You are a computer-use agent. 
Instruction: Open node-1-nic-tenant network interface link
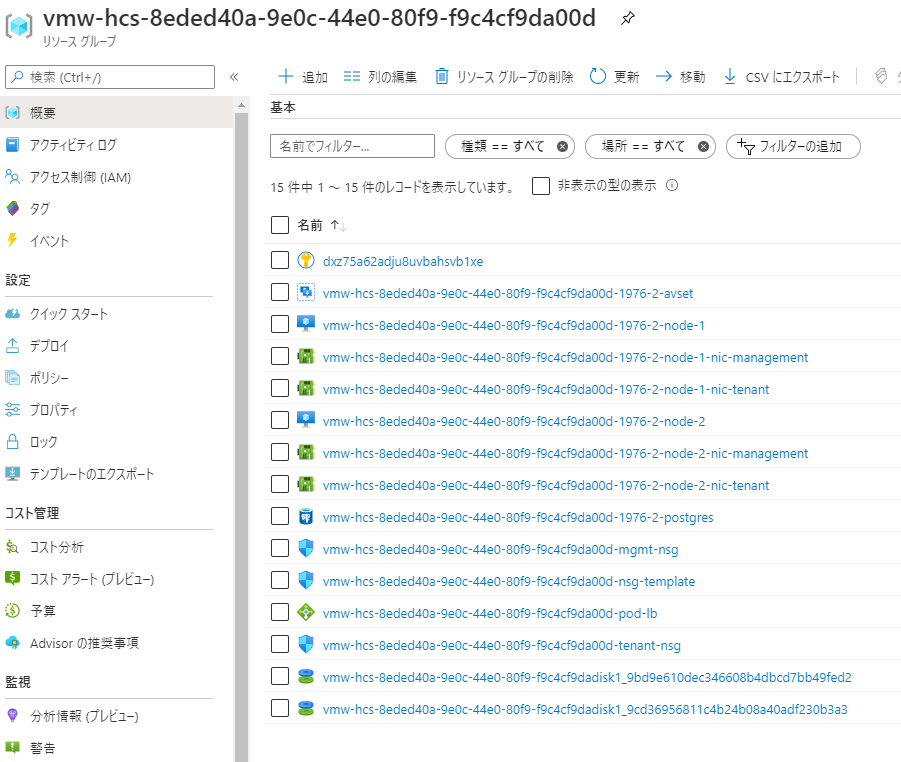(546, 390)
